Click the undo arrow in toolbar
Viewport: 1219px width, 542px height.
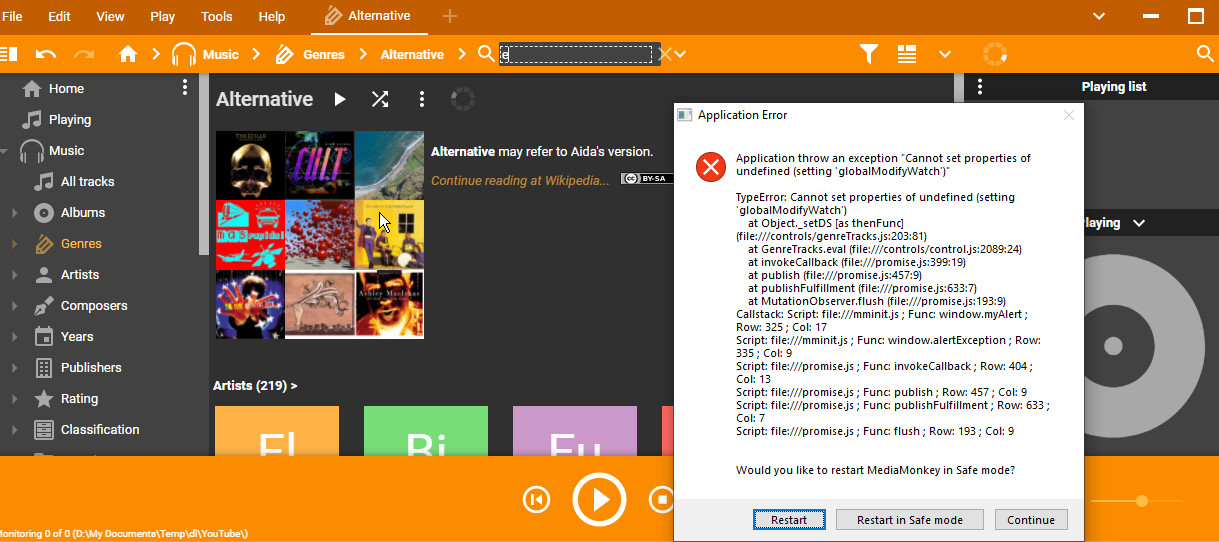pos(46,54)
